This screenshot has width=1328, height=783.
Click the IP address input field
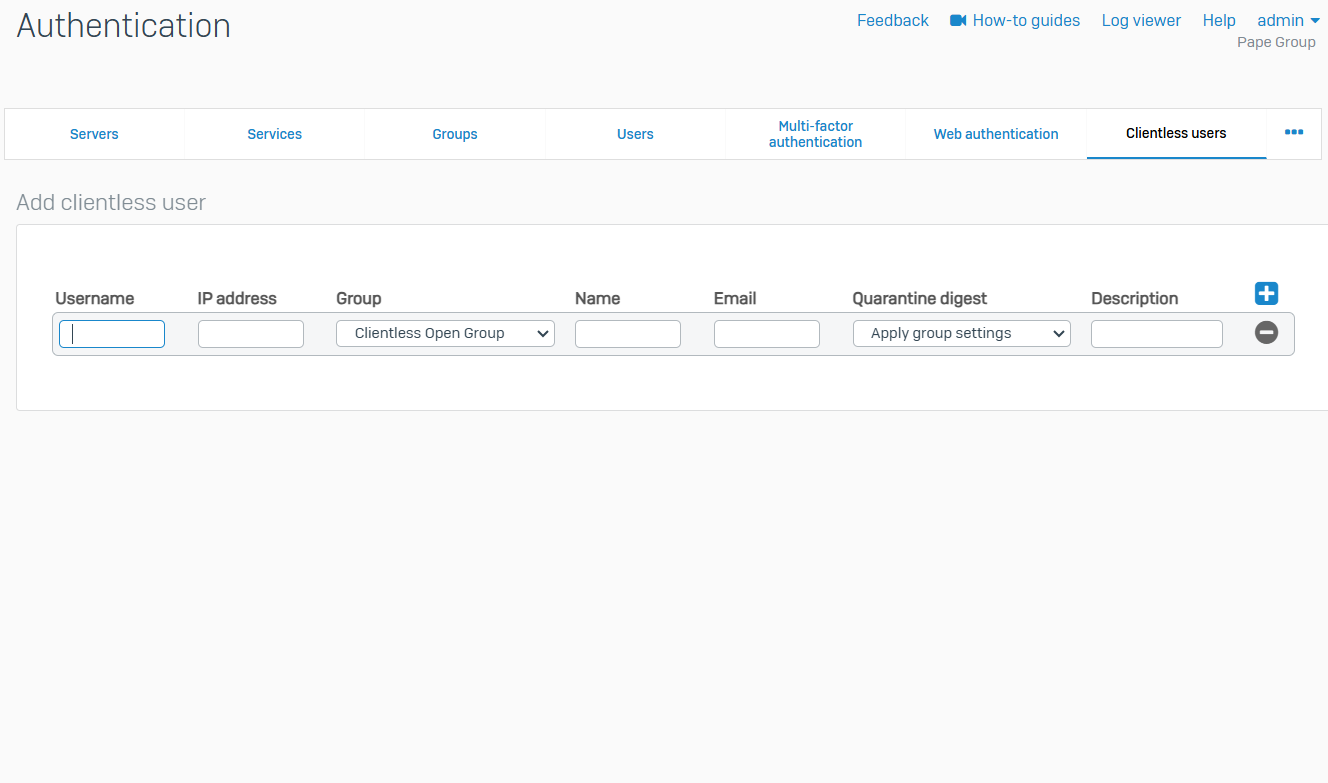[250, 334]
